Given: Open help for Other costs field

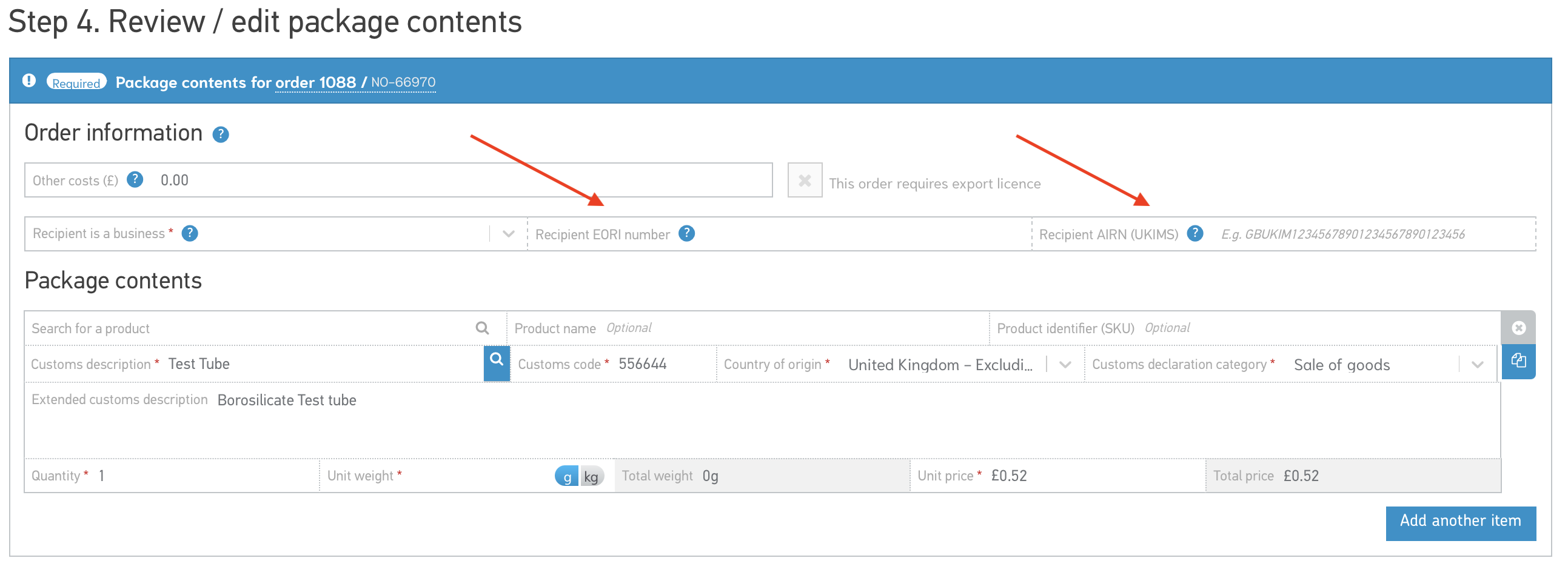Looking at the screenshot, I should [135, 180].
